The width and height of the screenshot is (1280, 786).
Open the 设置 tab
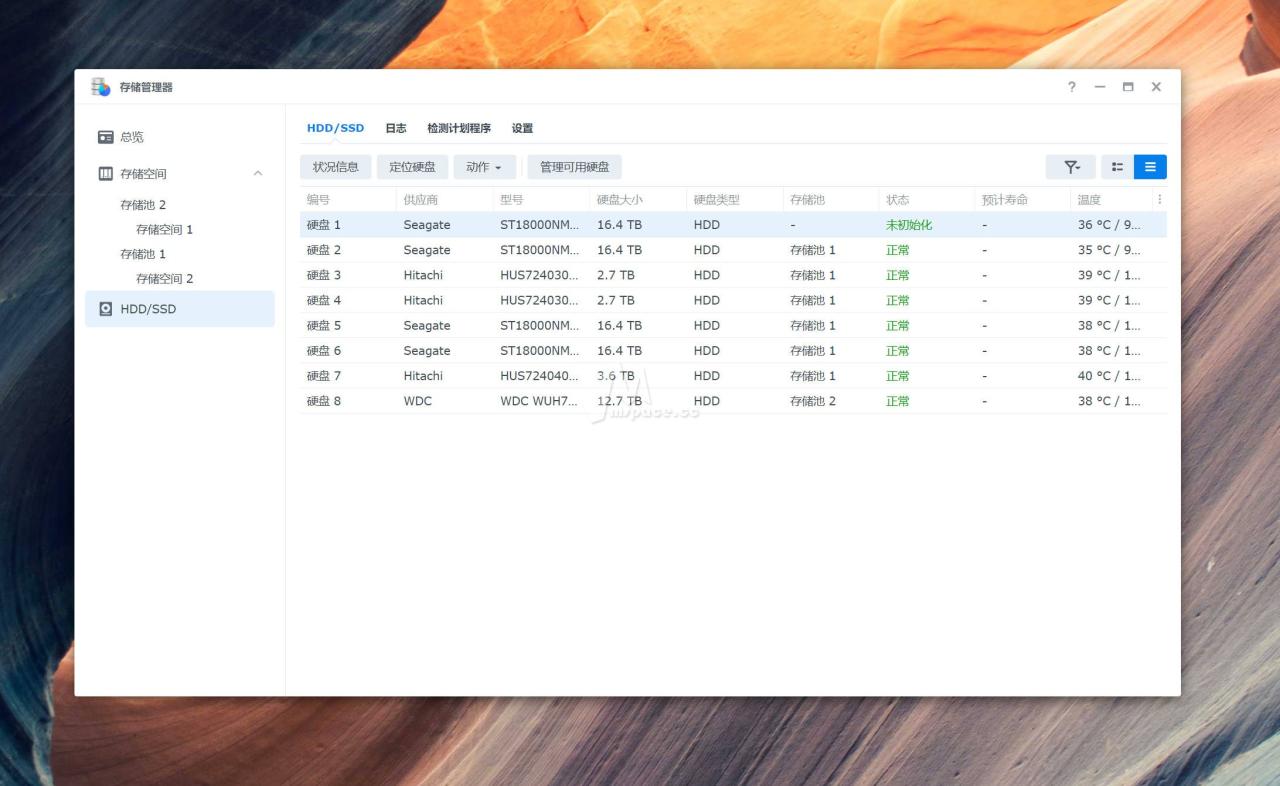[522, 128]
